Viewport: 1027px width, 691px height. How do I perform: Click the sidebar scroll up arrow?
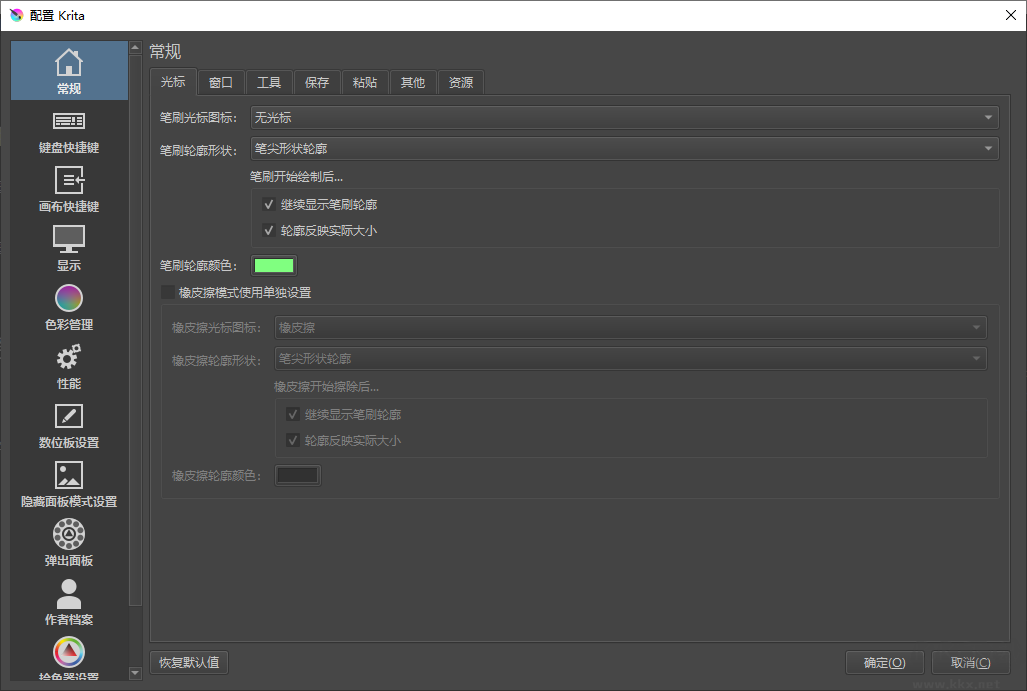click(x=136, y=47)
